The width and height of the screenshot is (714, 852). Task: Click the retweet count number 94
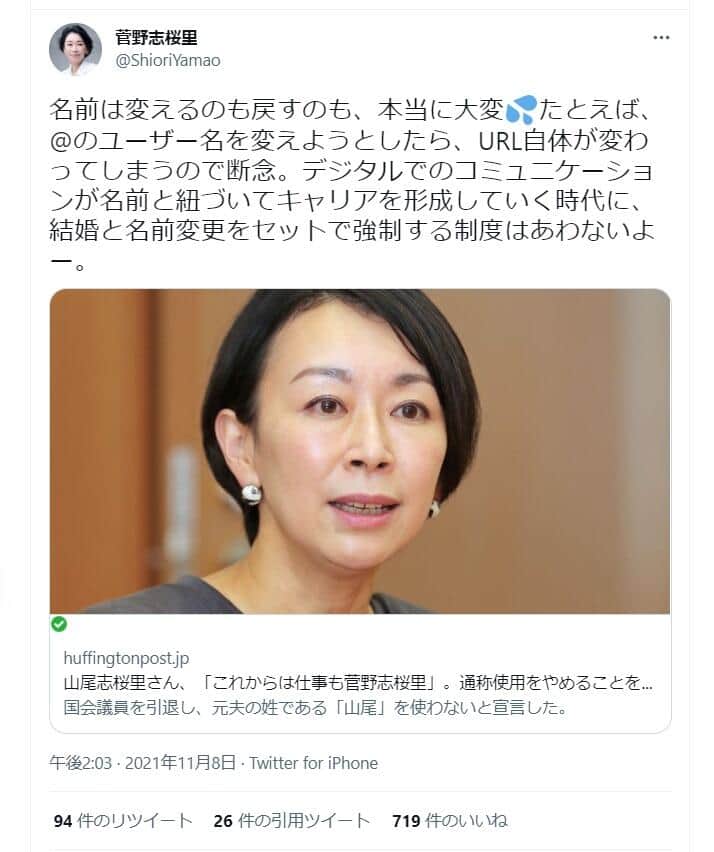point(63,821)
